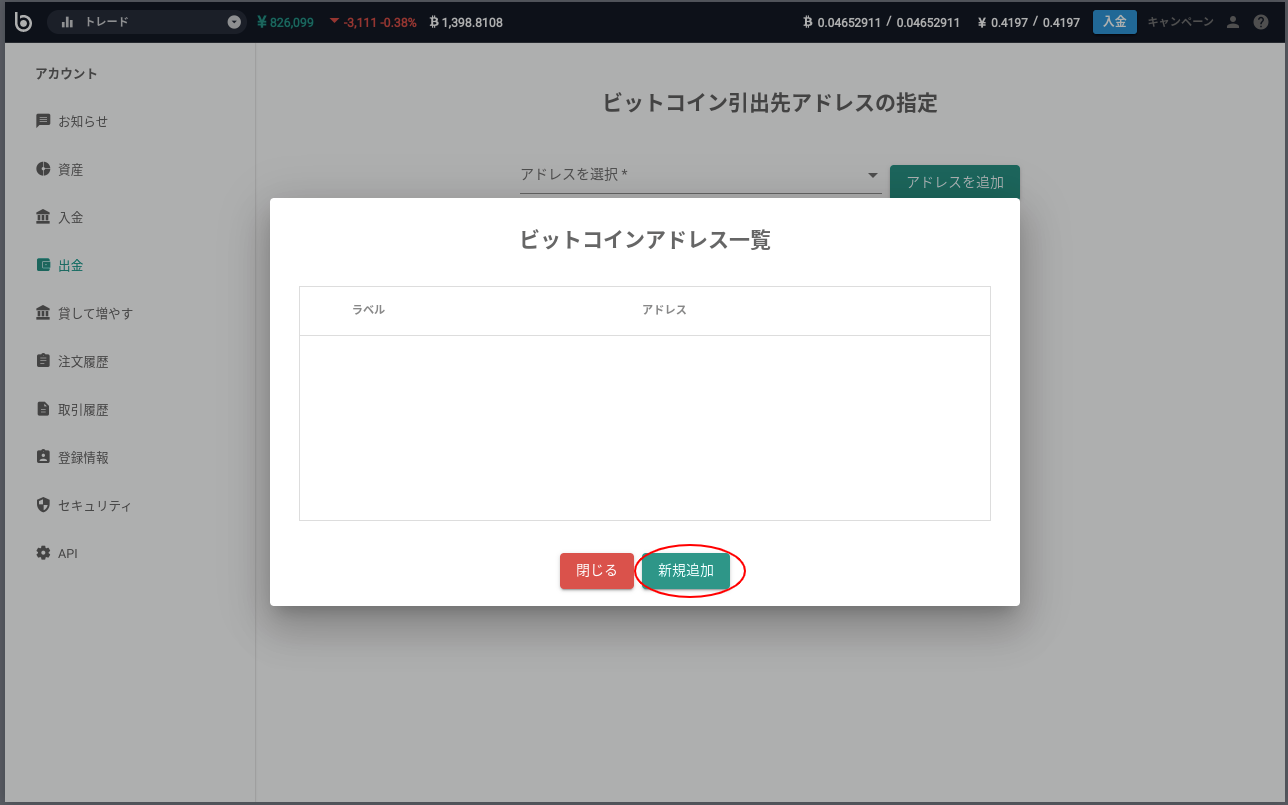Click the 入金 bank icon in sidebar
The width and height of the screenshot is (1288, 805).
click(x=43, y=217)
